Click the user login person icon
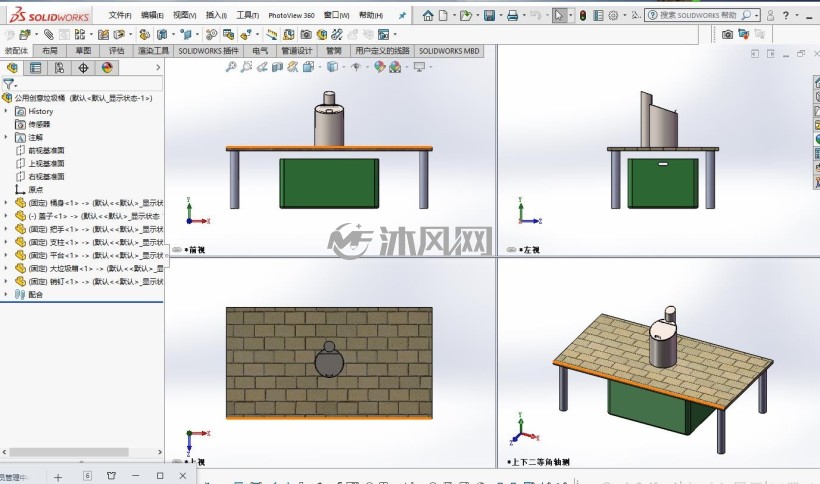 coord(770,16)
